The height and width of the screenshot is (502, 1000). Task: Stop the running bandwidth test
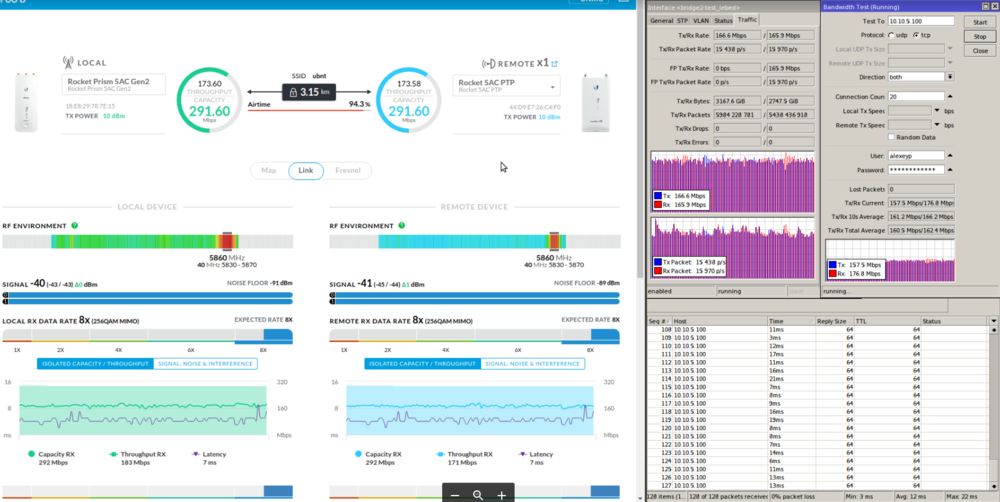tap(980, 36)
